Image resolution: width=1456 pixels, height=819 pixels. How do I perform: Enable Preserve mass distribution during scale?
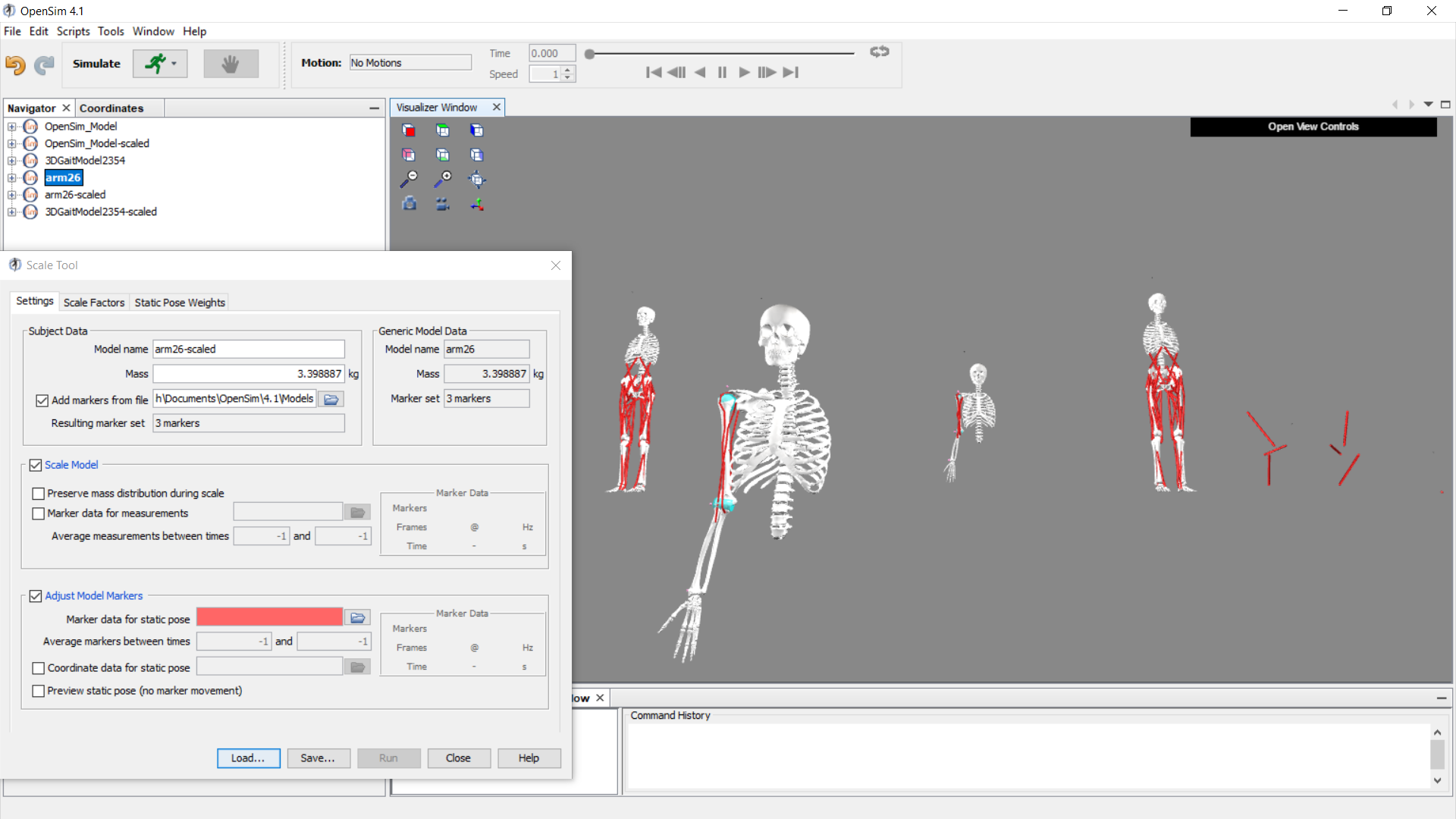(39, 494)
